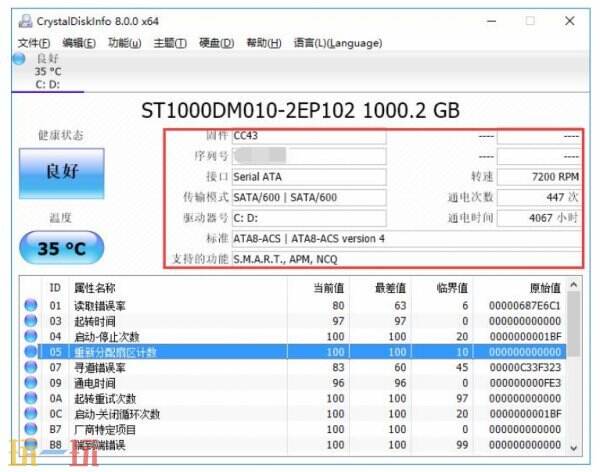Select the 读取错误率 attribute row
This screenshot has height=472, width=600.
point(293,305)
